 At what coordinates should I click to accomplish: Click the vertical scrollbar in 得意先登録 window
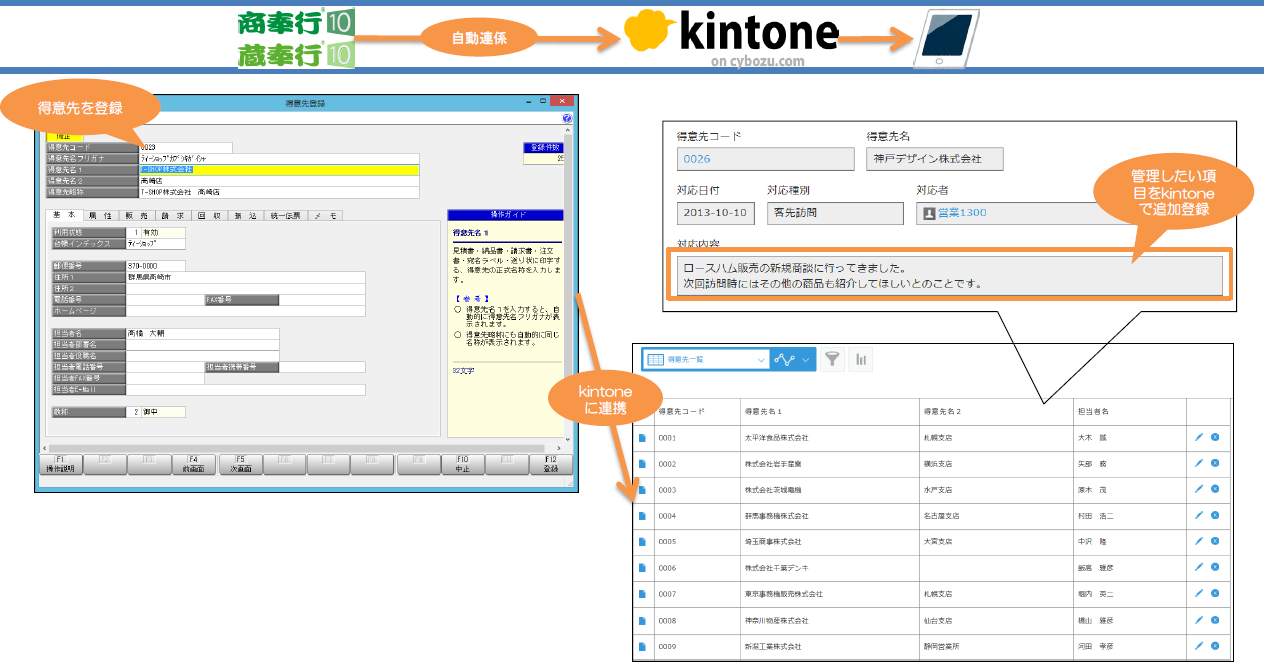[x=568, y=284]
